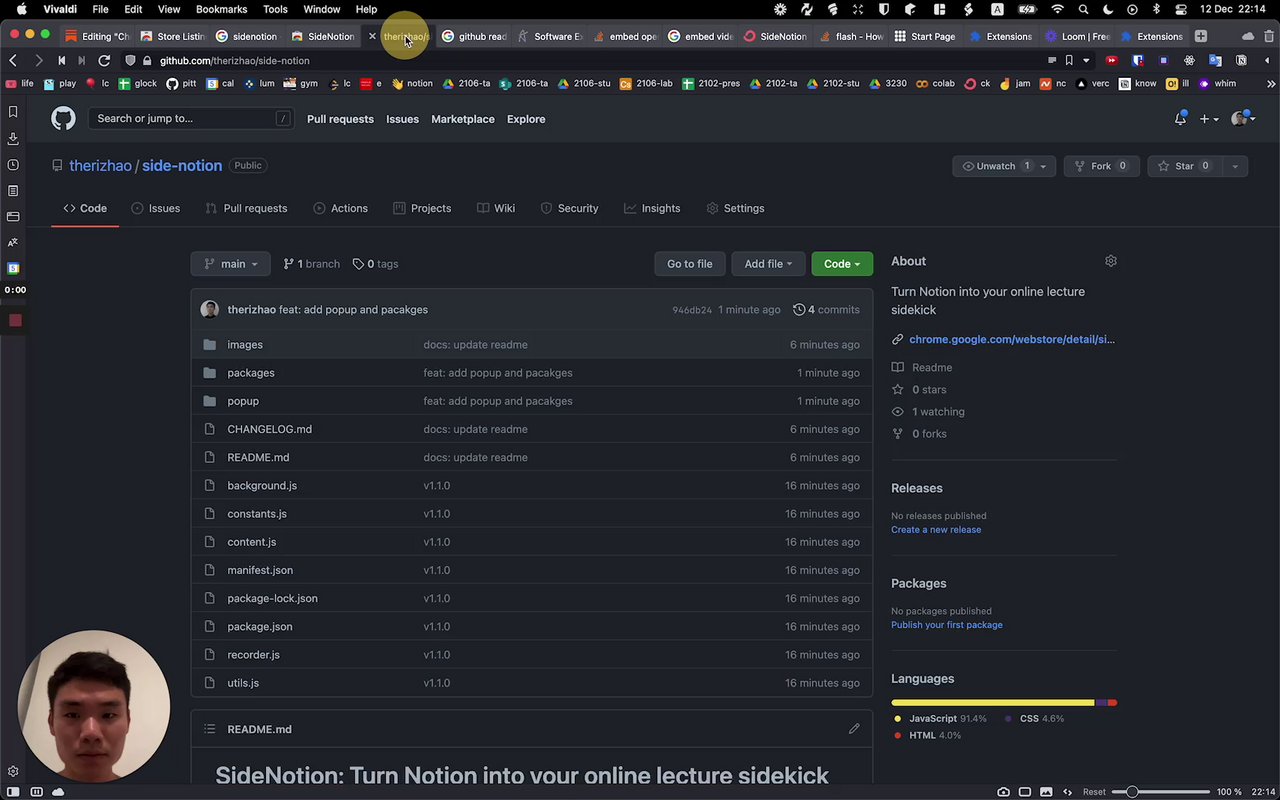Reload the page in Vivaldi
This screenshot has width=1280, height=800.
[104, 61]
